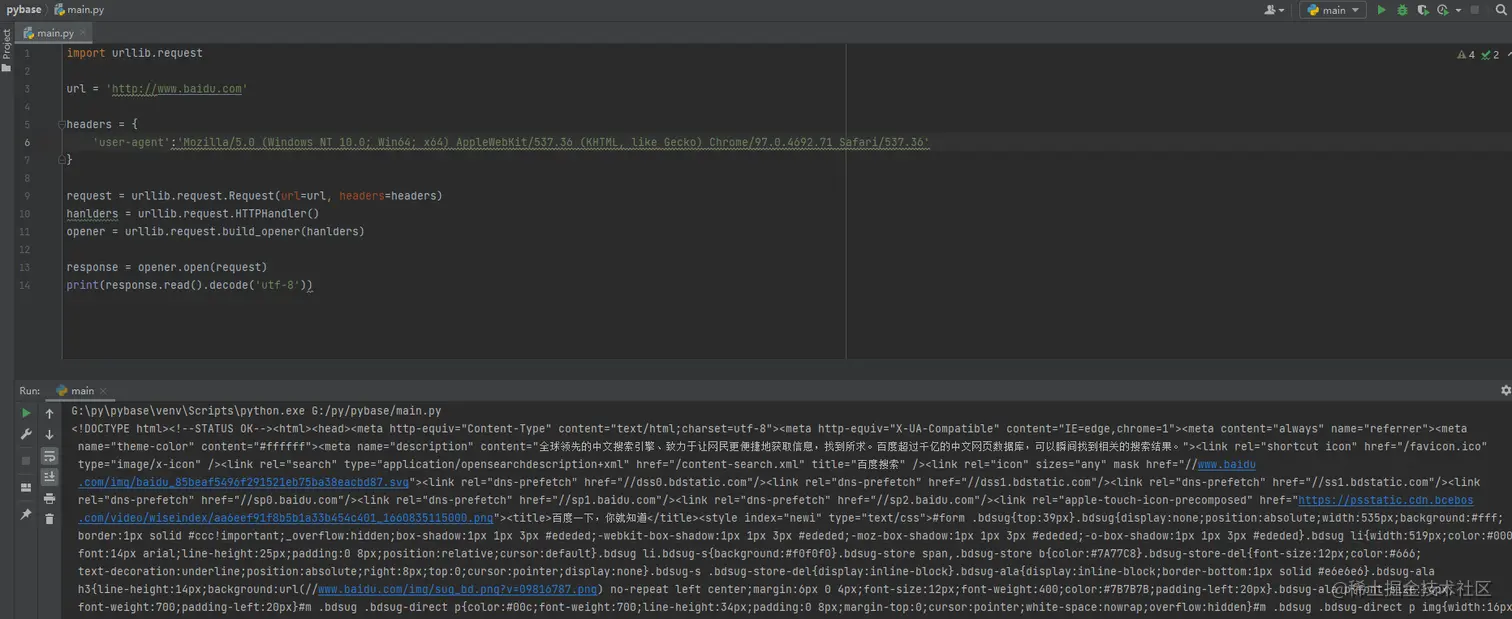Open the http://www.baidu.com URL in code

coord(177,89)
